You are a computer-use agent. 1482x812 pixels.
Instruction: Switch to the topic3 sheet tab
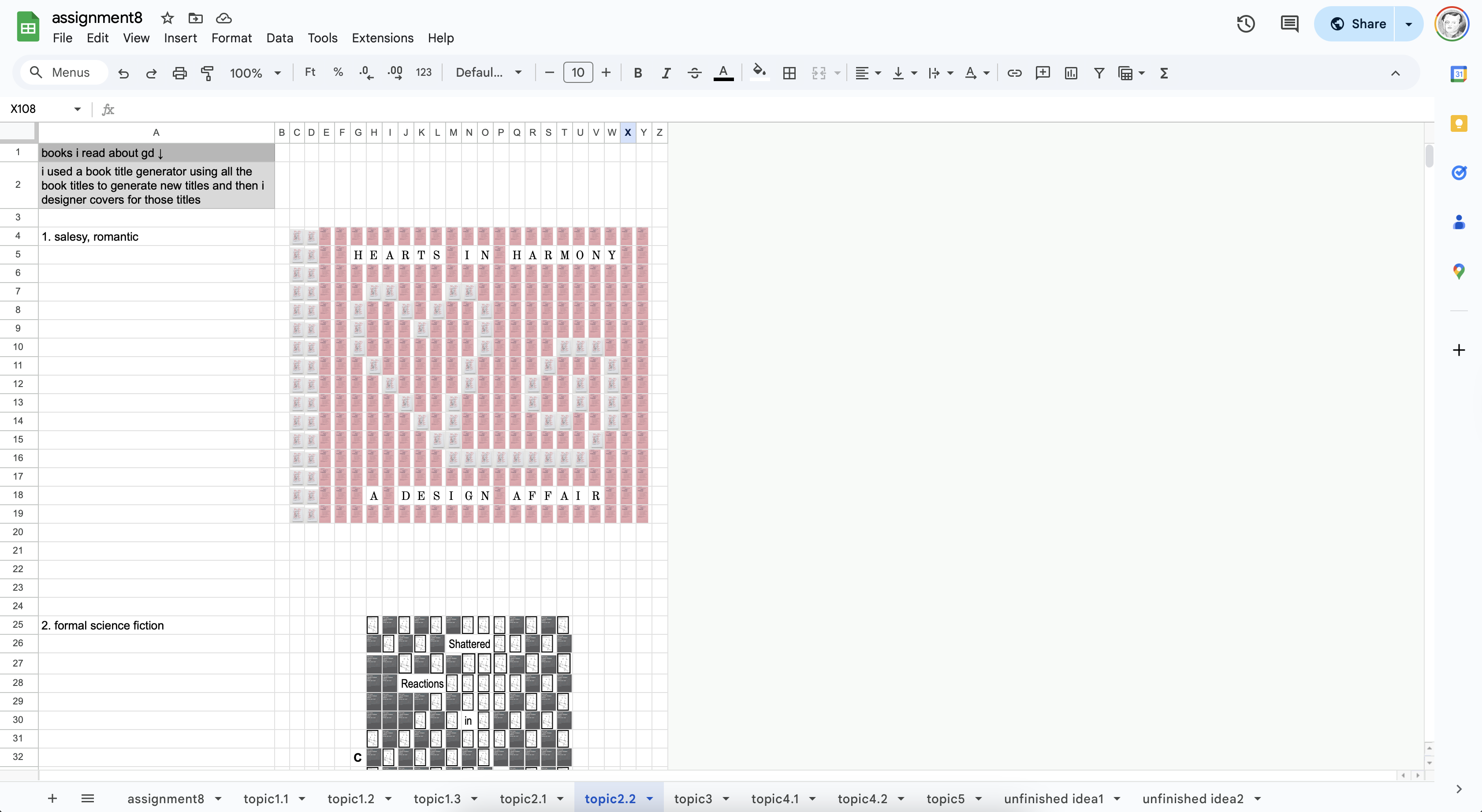click(693, 799)
